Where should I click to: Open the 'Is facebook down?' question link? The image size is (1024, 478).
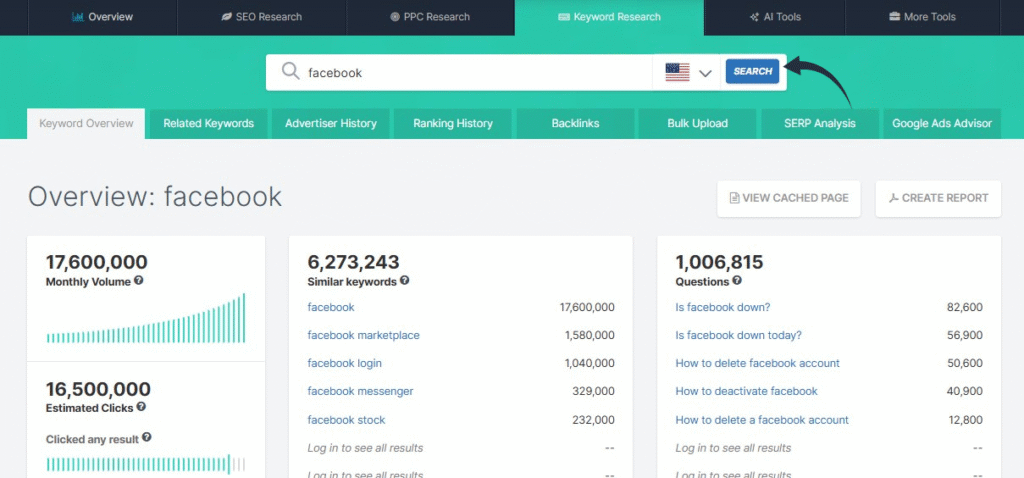pyautogui.click(x=723, y=307)
